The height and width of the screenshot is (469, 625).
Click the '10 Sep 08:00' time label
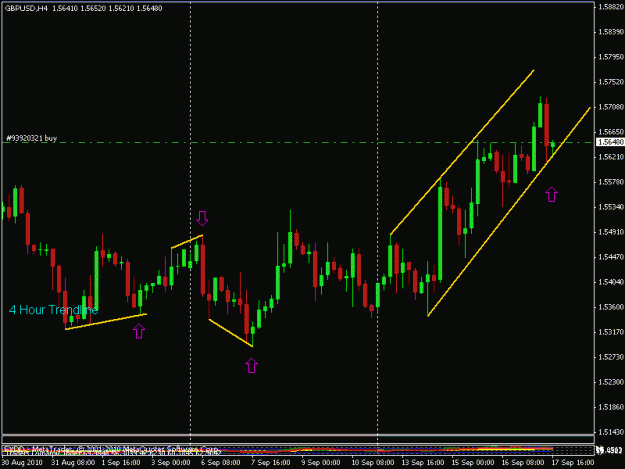[x=373, y=463]
